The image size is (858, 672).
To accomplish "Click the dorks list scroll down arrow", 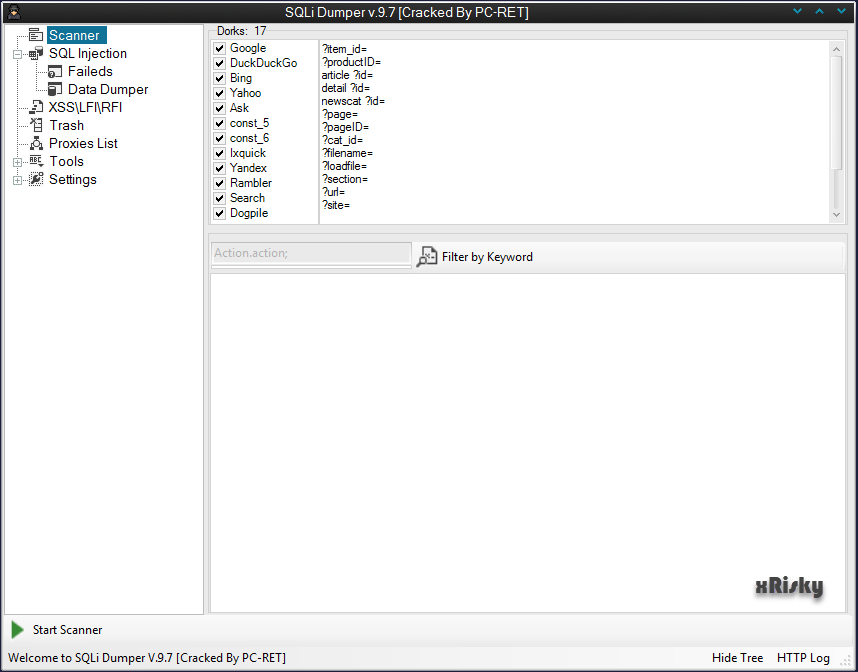I will point(836,215).
